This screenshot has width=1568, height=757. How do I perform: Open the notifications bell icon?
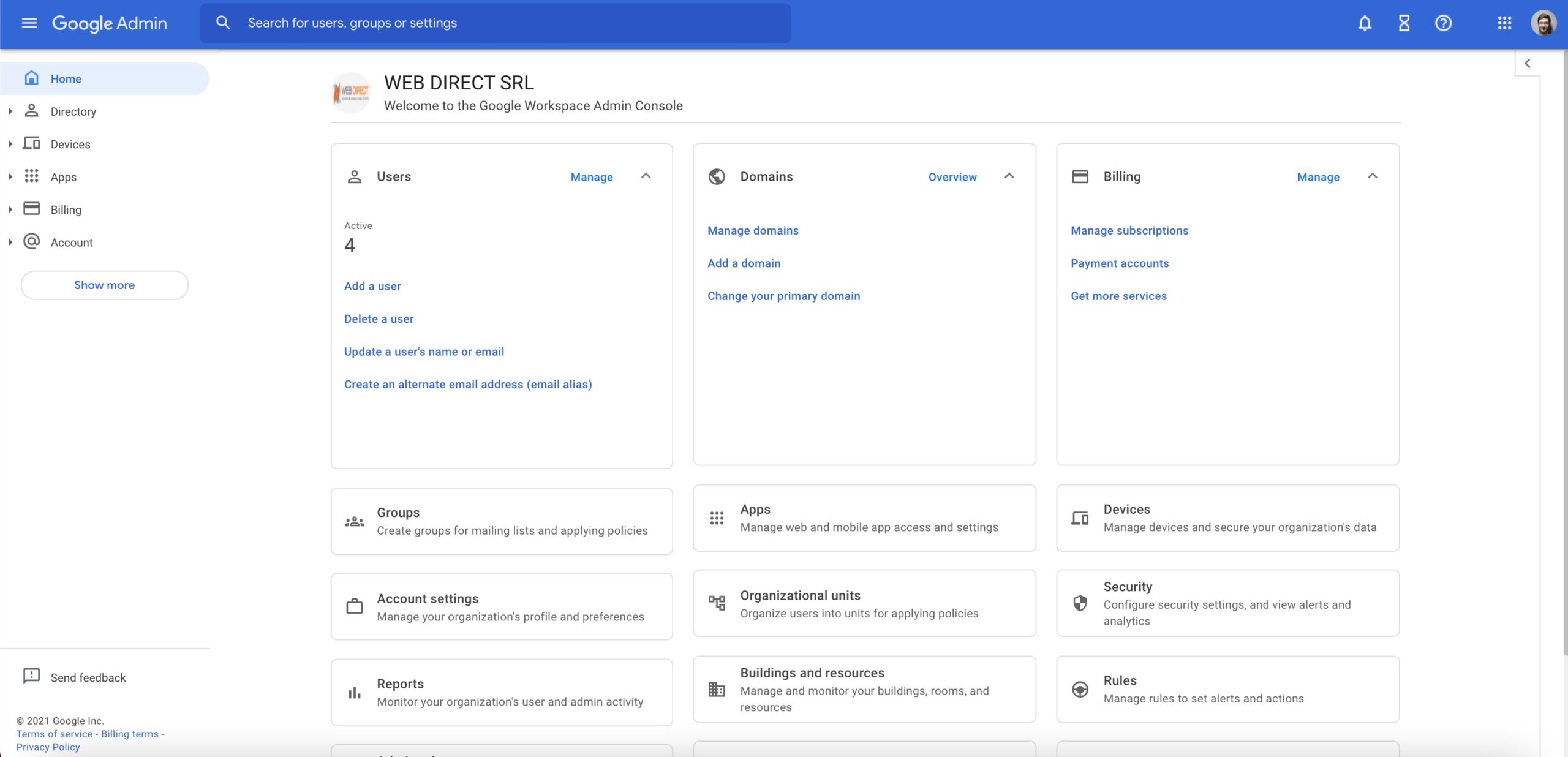1364,23
